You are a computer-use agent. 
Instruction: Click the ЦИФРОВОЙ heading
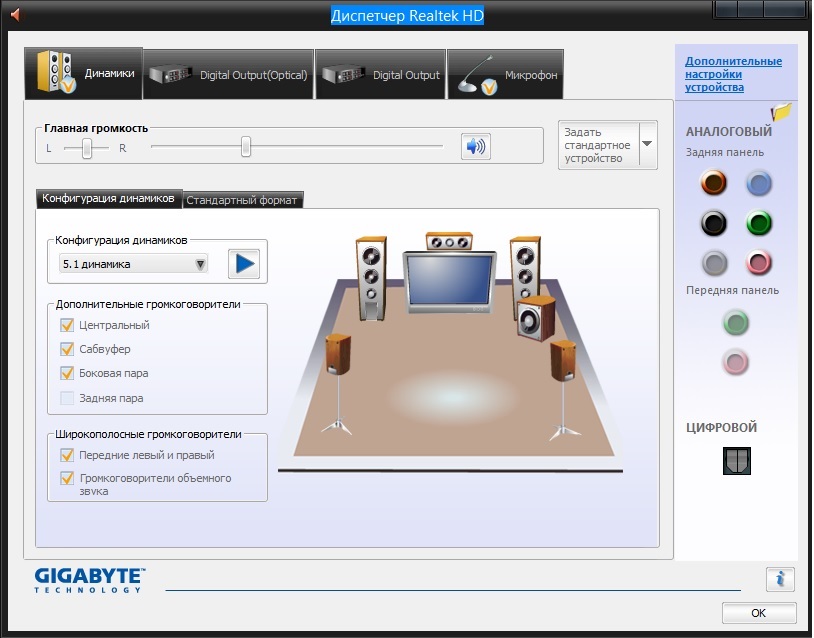[721, 428]
